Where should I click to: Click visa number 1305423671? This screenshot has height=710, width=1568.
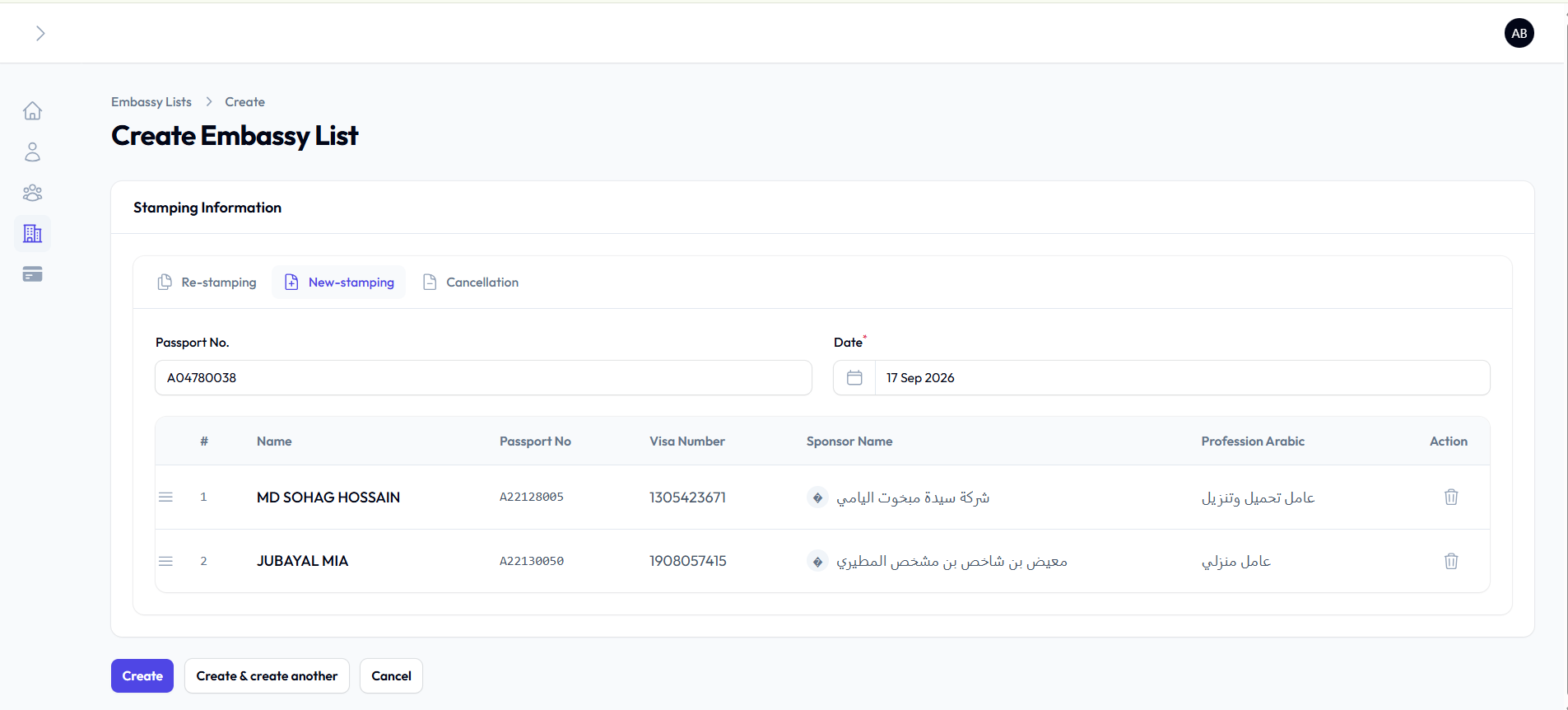687,497
